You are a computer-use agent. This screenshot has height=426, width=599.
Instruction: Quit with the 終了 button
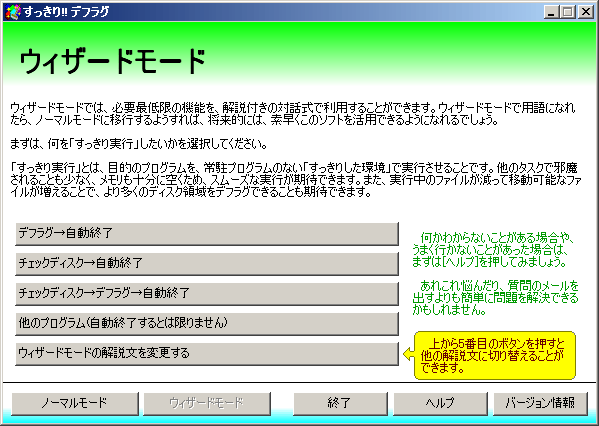click(x=340, y=403)
